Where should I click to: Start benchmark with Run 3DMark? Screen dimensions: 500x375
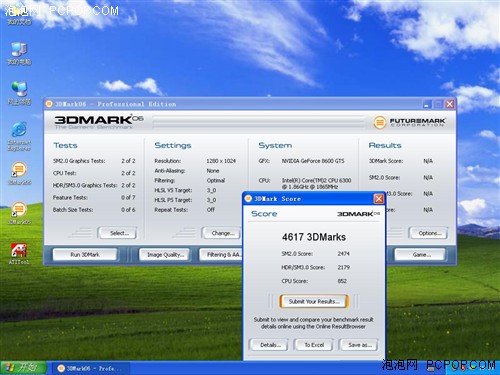(x=85, y=255)
